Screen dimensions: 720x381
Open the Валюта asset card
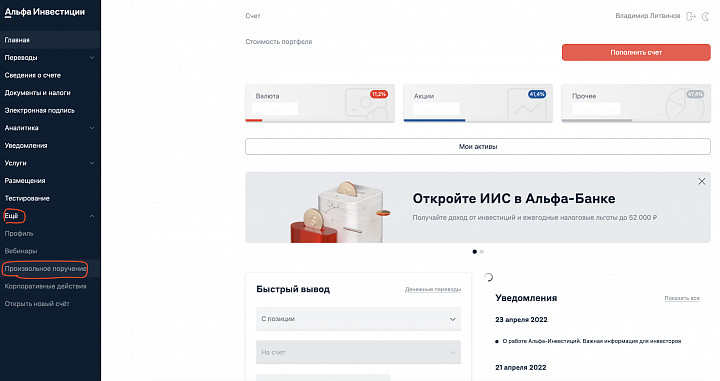point(320,103)
